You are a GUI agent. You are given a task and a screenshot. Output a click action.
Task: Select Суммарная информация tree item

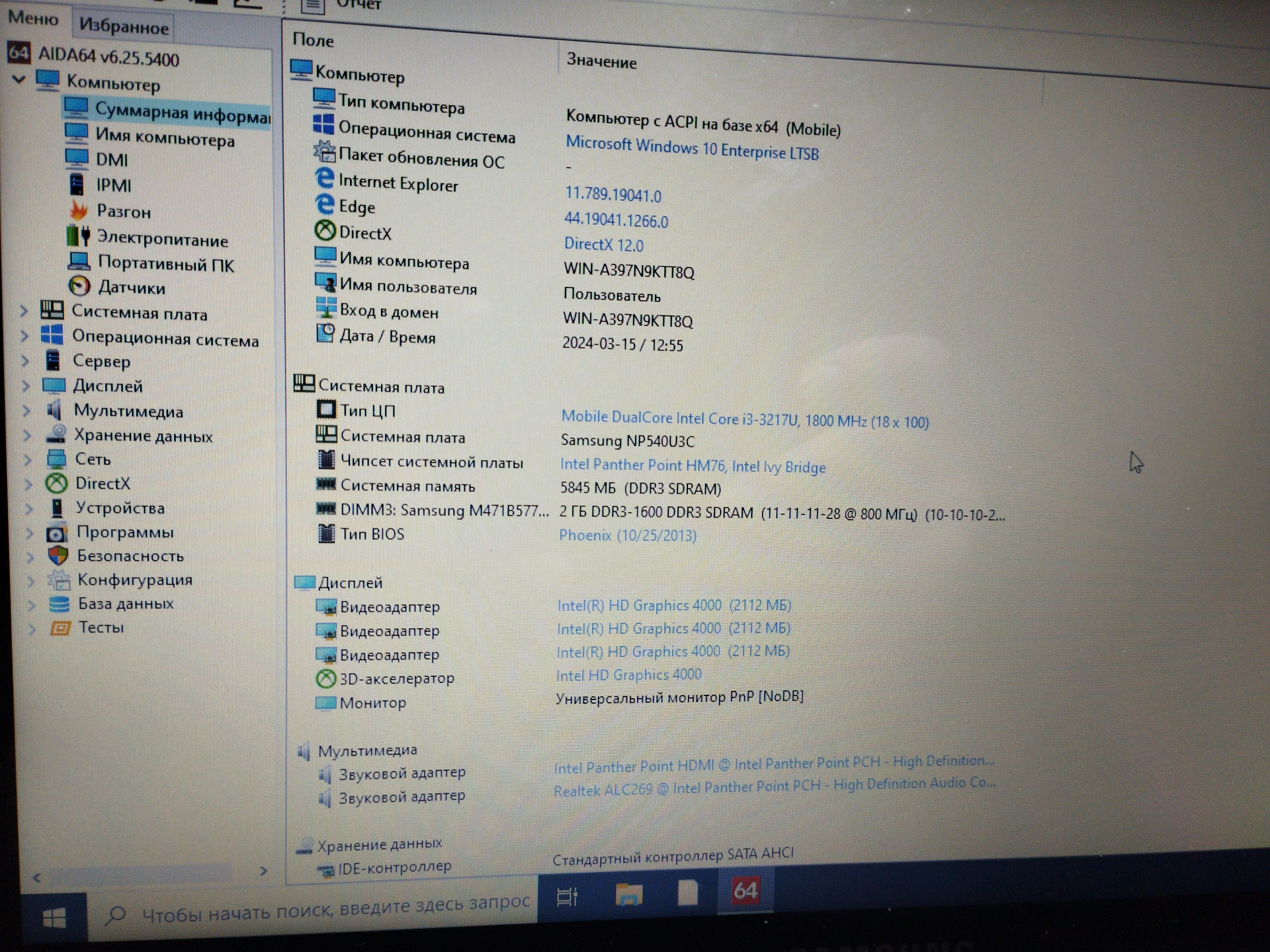coord(182,112)
